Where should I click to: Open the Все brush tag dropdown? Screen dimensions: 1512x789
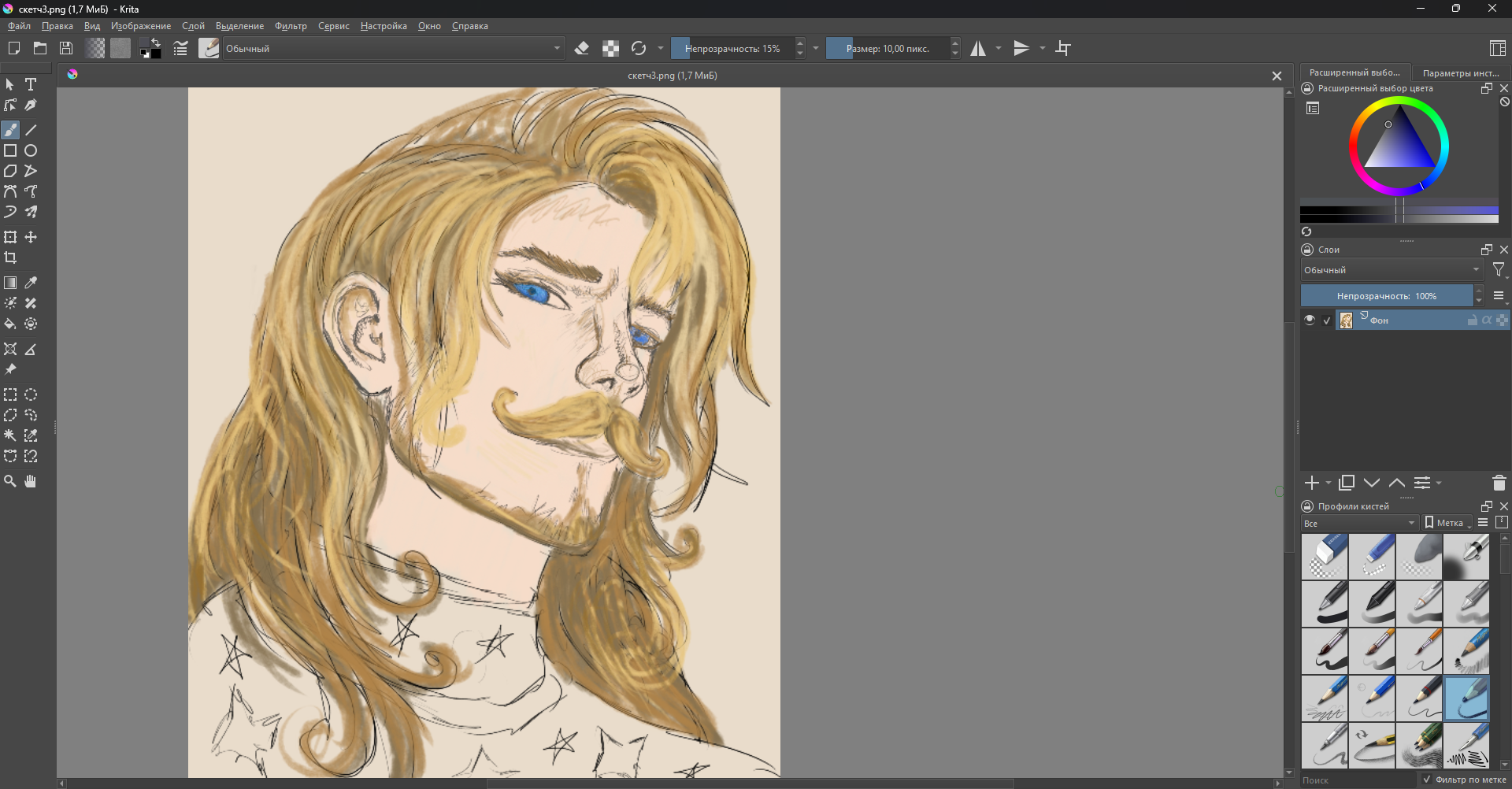tap(1359, 523)
